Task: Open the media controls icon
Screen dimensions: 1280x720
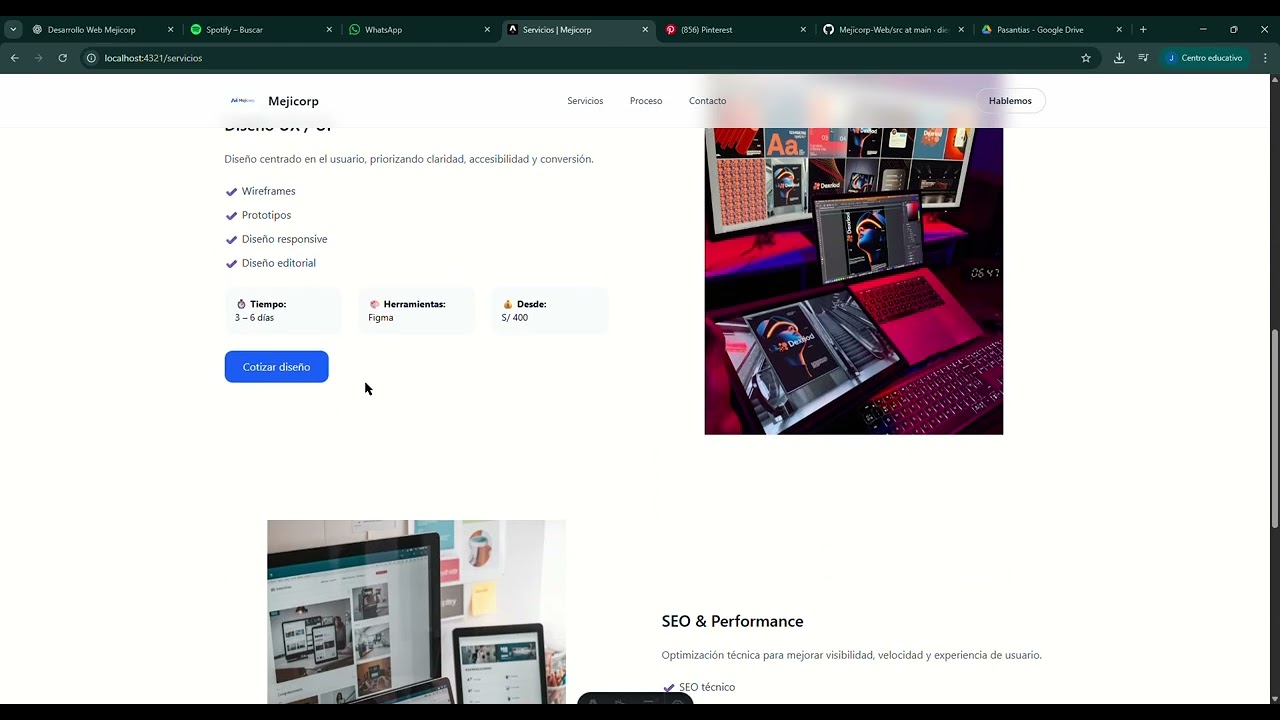Action: coord(1143,58)
